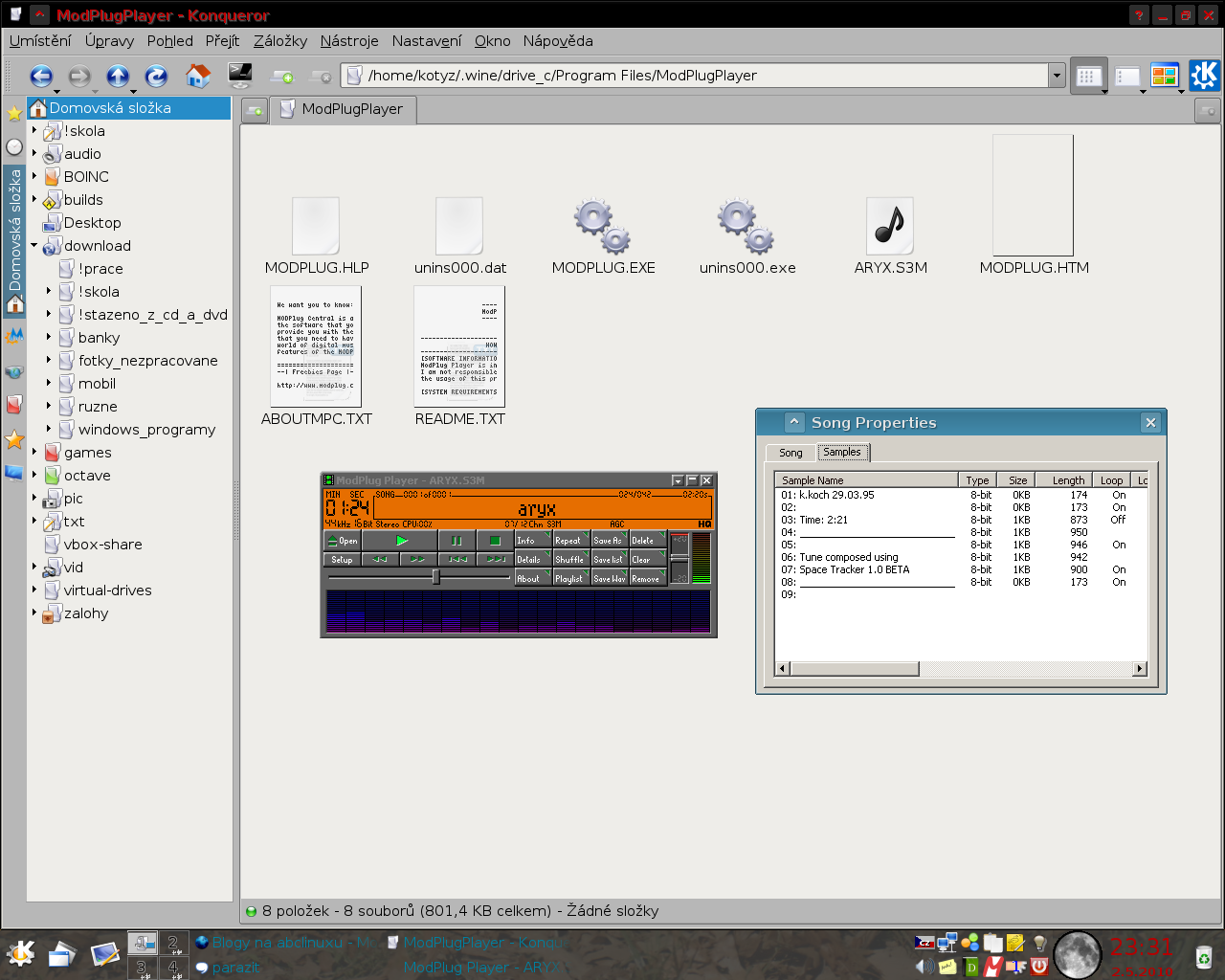Pause the song in ModPlug Player
Viewport: 1225px width, 980px height.
pos(457,541)
